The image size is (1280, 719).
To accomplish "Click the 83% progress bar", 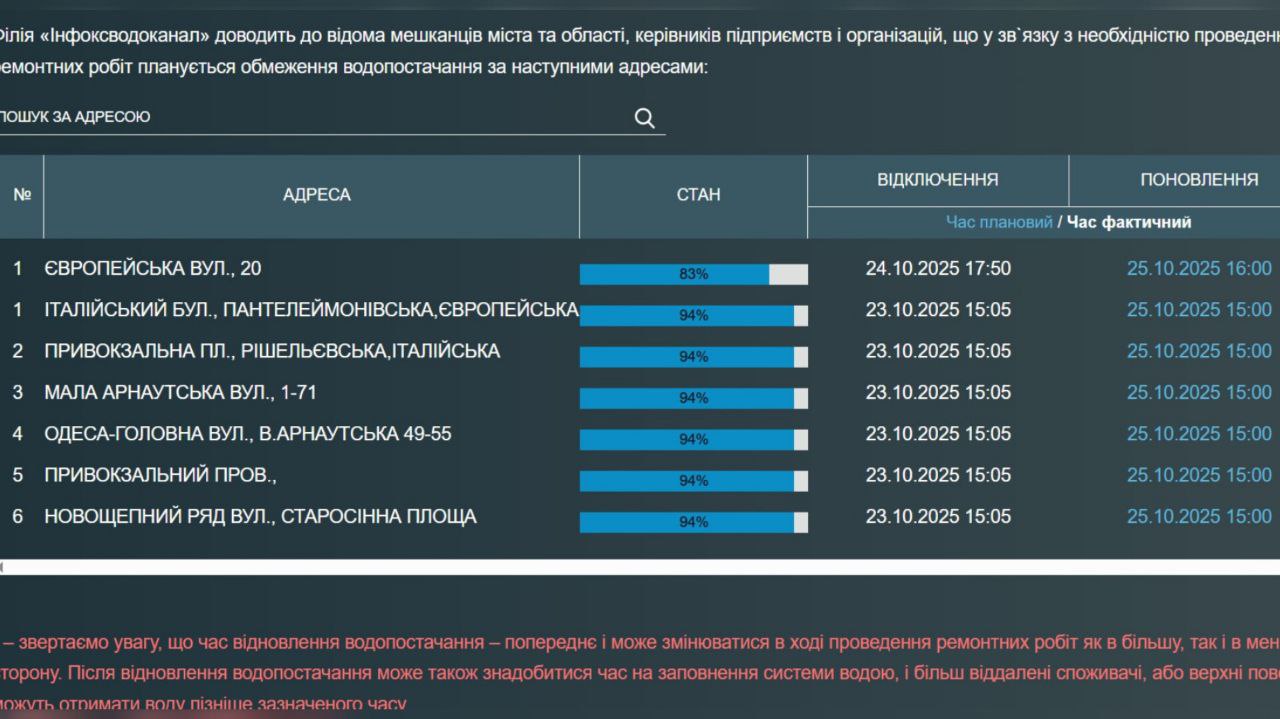I will (x=694, y=272).
